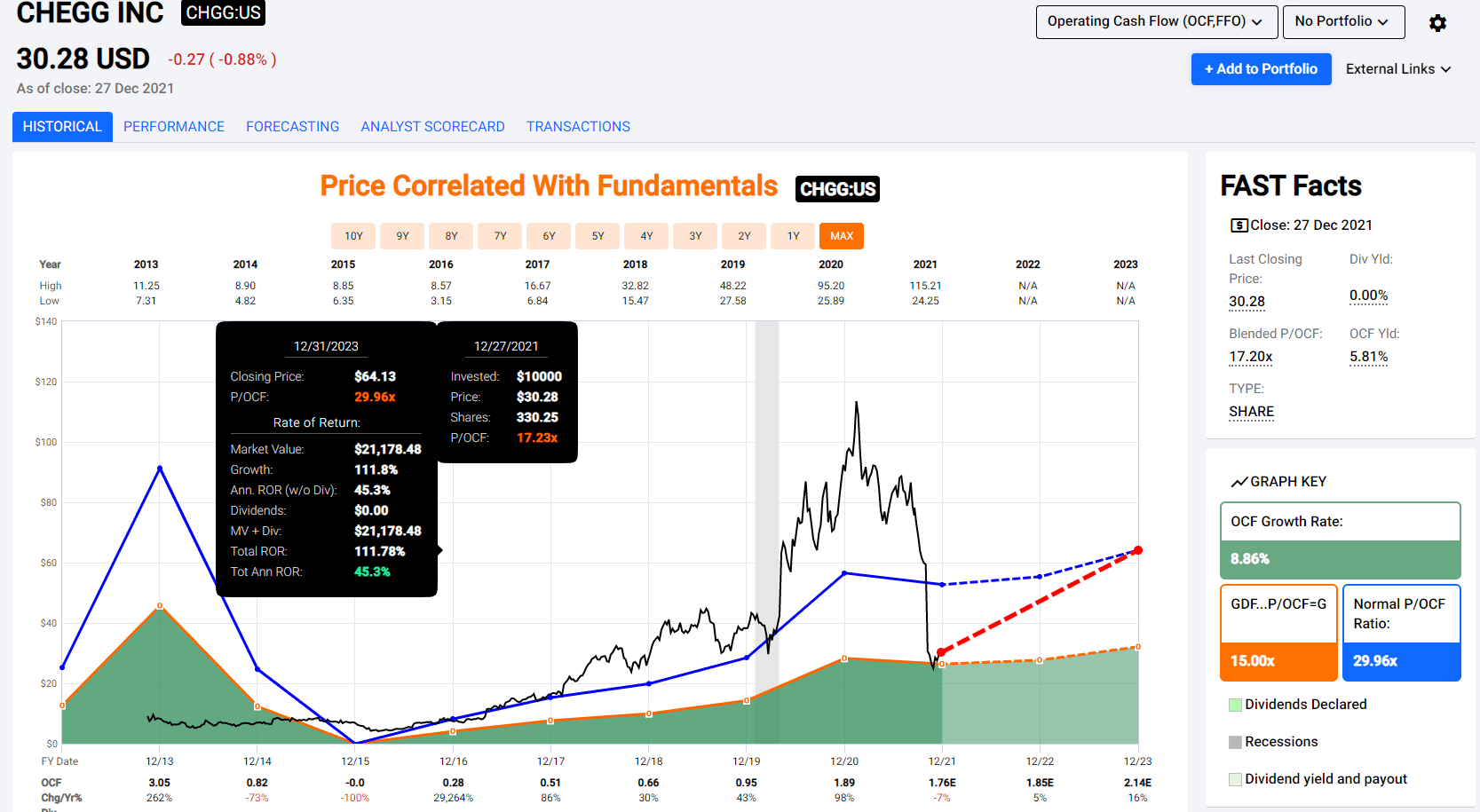This screenshot has width=1480, height=812.
Task: Click the 12/27/2021 tooltip date heading
Action: [x=506, y=346]
